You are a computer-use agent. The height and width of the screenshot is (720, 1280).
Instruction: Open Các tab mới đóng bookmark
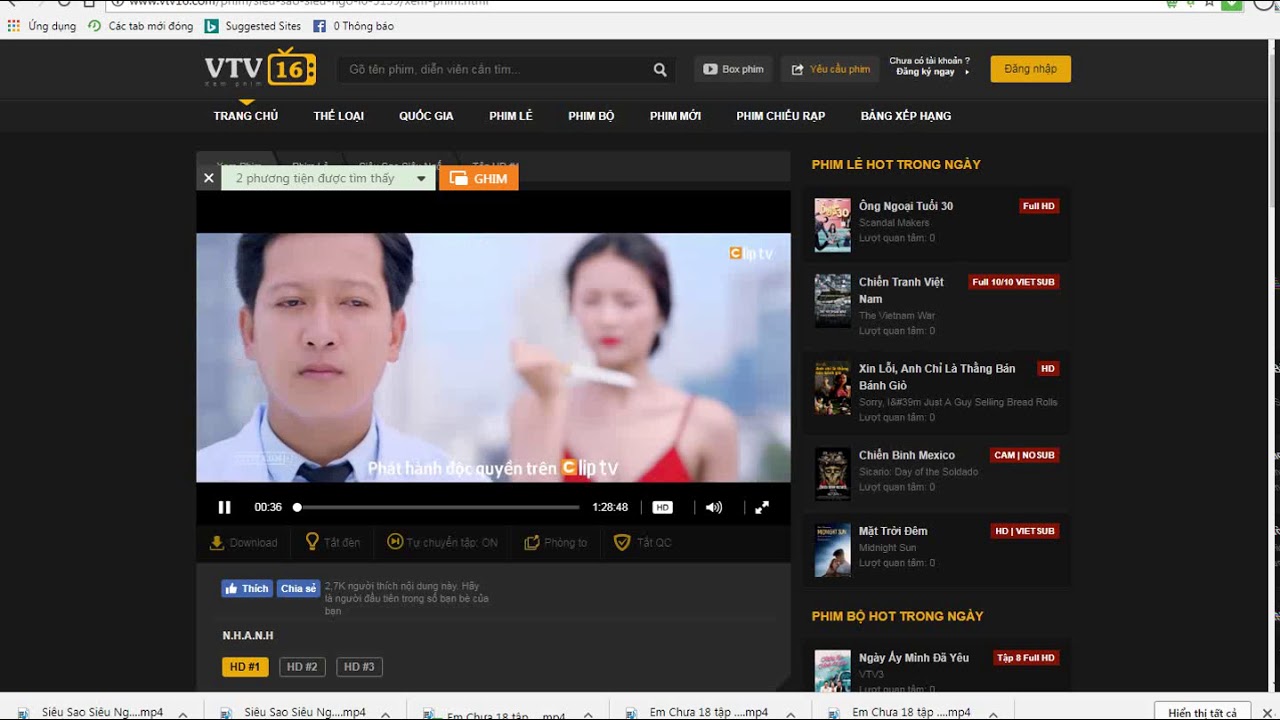pos(141,26)
